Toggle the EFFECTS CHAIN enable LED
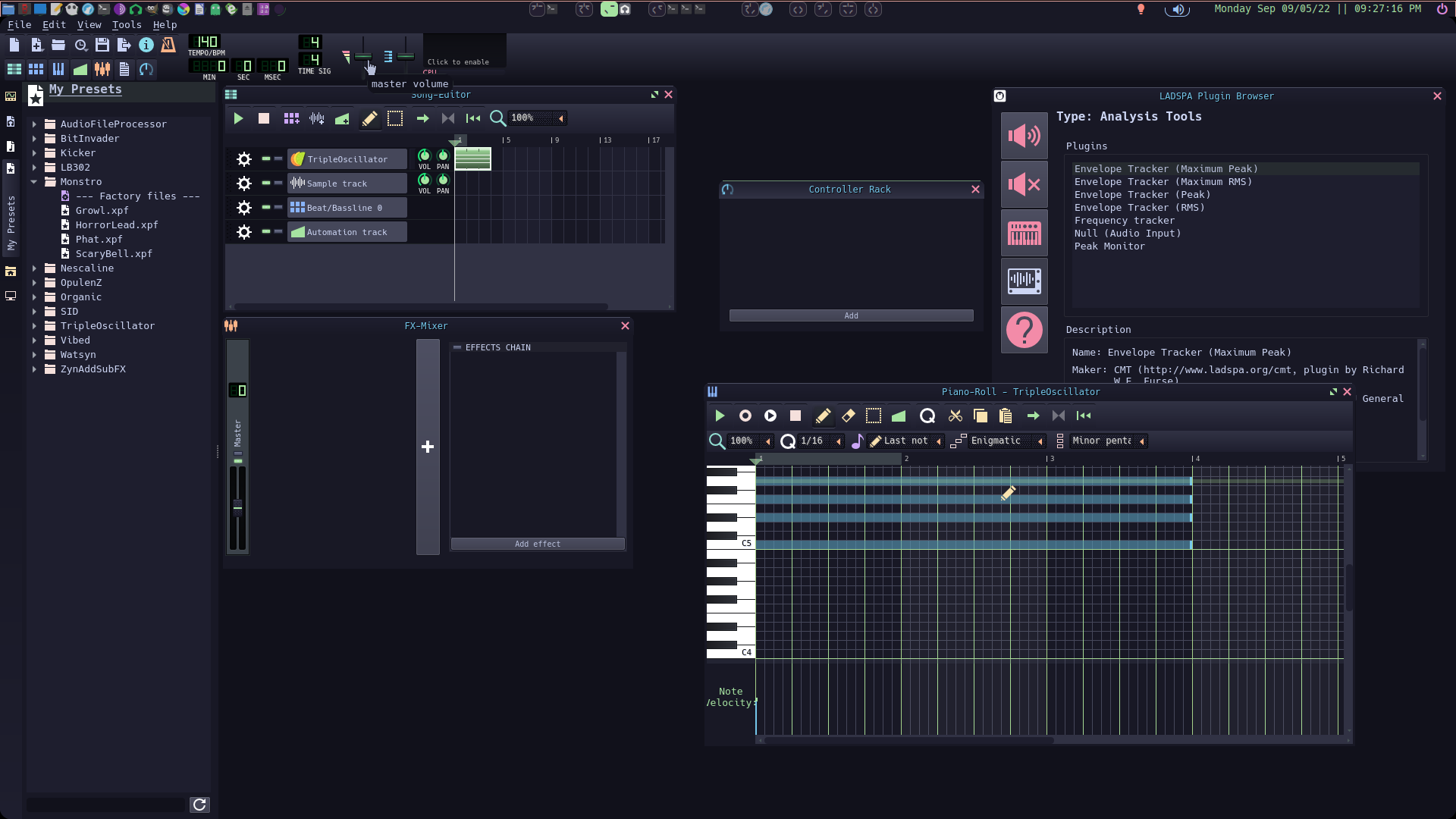Image resolution: width=1456 pixels, height=819 pixels. click(x=457, y=347)
